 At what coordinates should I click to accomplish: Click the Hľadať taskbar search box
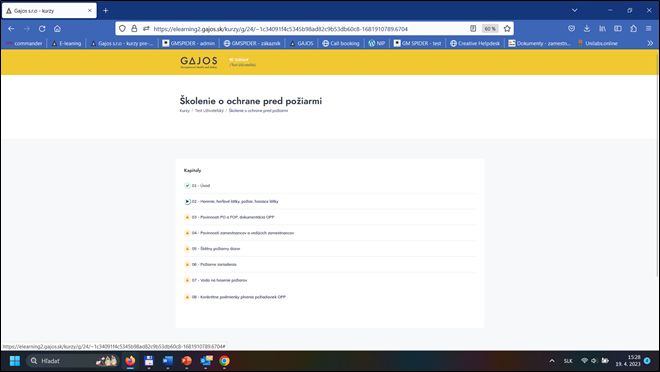[72, 361]
